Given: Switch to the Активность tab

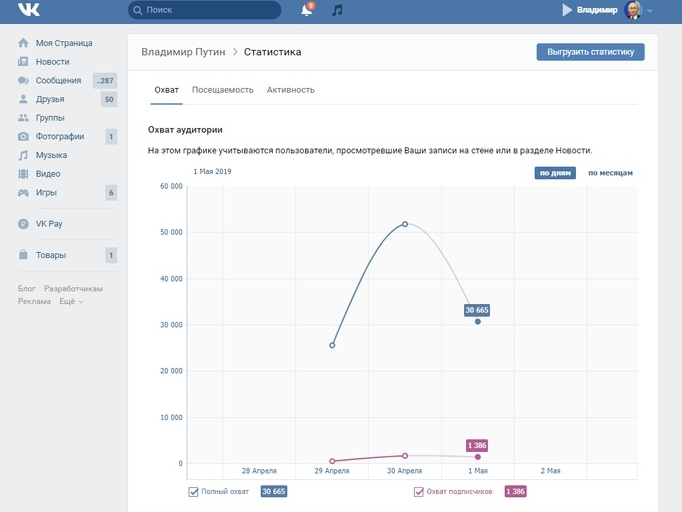Looking at the screenshot, I should tap(290, 90).
